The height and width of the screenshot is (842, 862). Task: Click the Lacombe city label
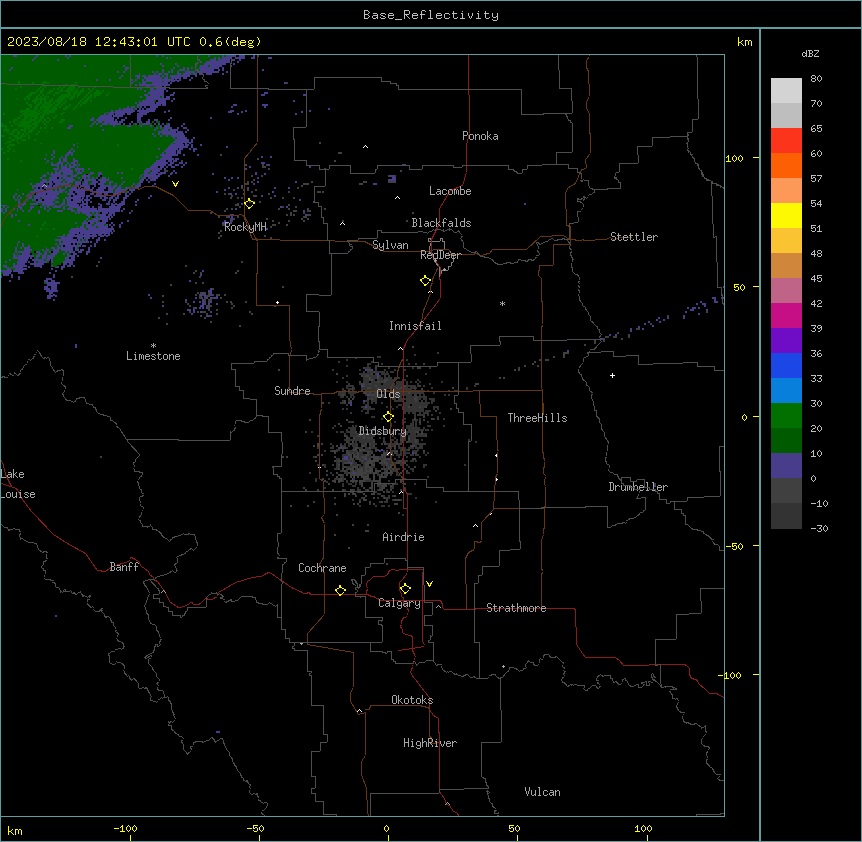tap(450, 191)
